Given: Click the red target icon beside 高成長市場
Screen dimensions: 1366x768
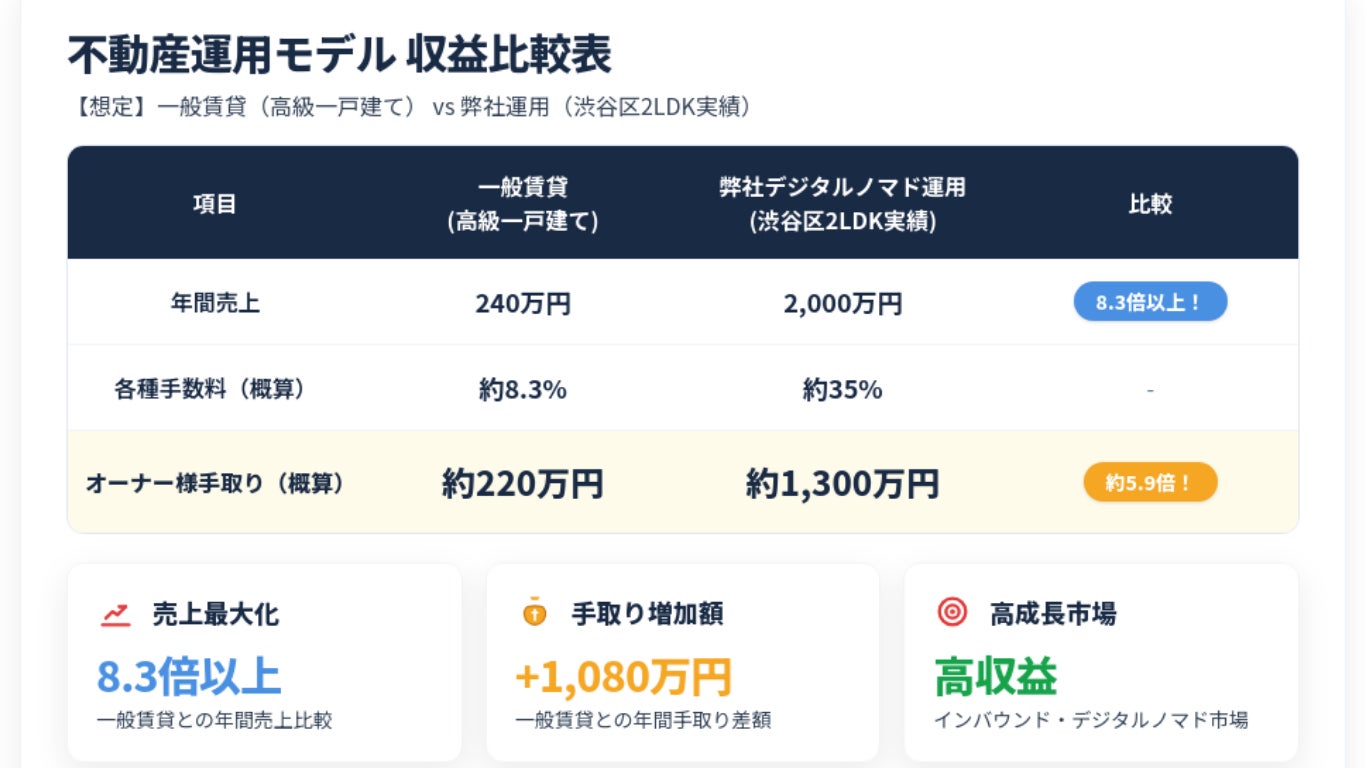Looking at the screenshot, I should (952, 612).
